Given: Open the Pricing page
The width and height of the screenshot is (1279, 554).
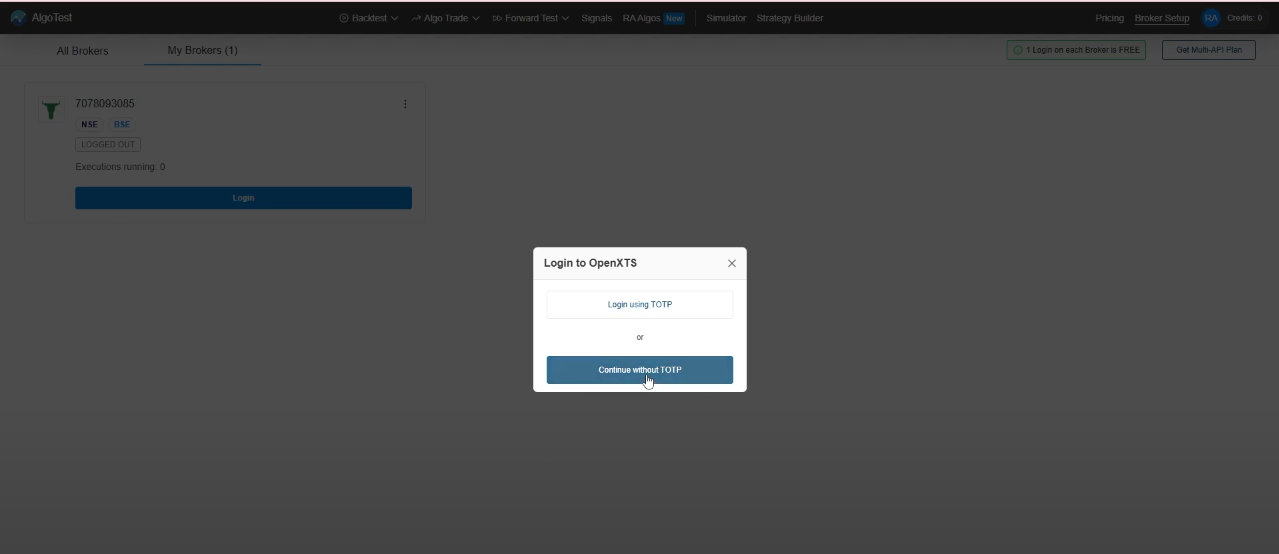Looking at the screenshot, I should click(1109, 18).
